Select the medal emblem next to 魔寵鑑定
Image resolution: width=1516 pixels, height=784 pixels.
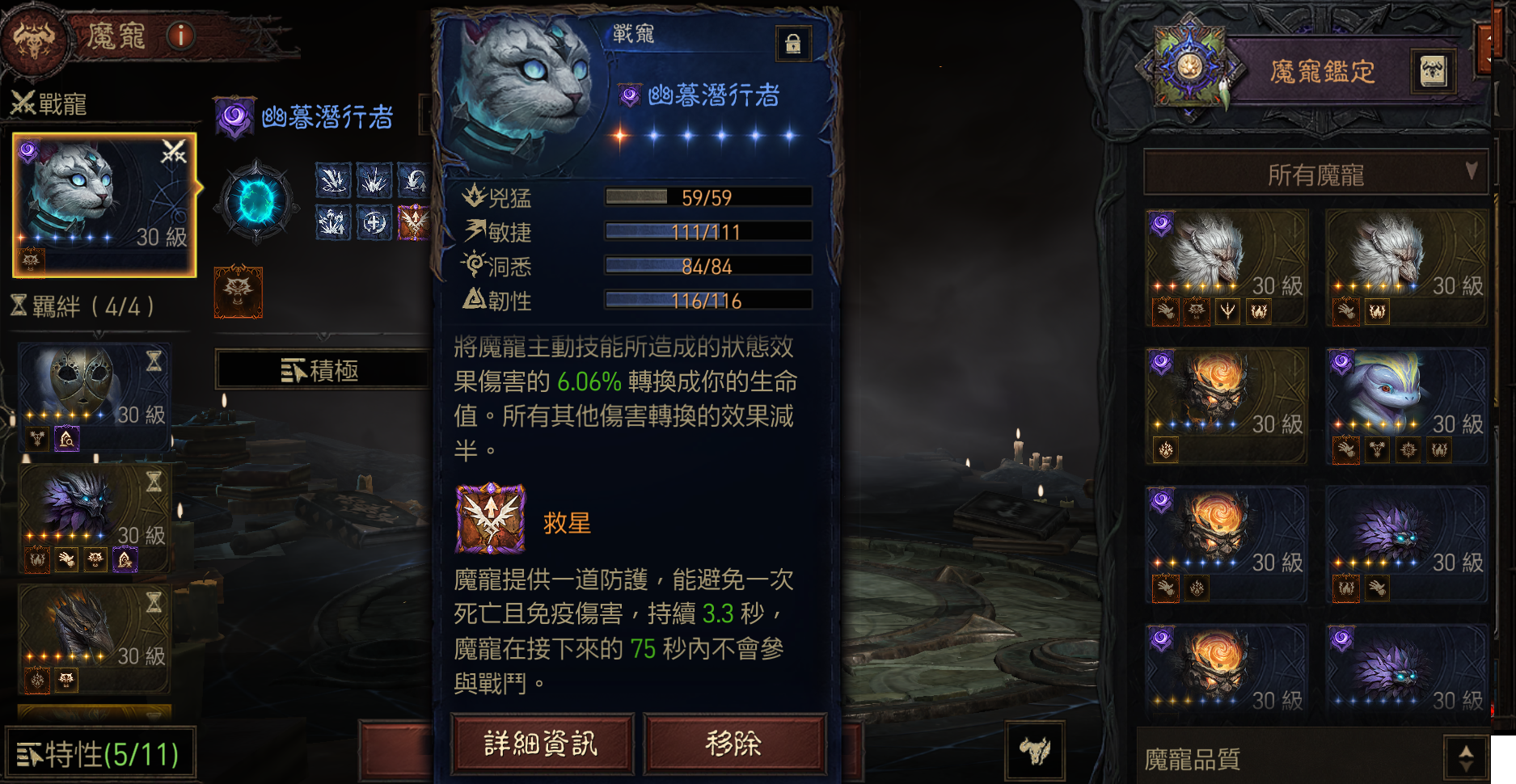1189,68
